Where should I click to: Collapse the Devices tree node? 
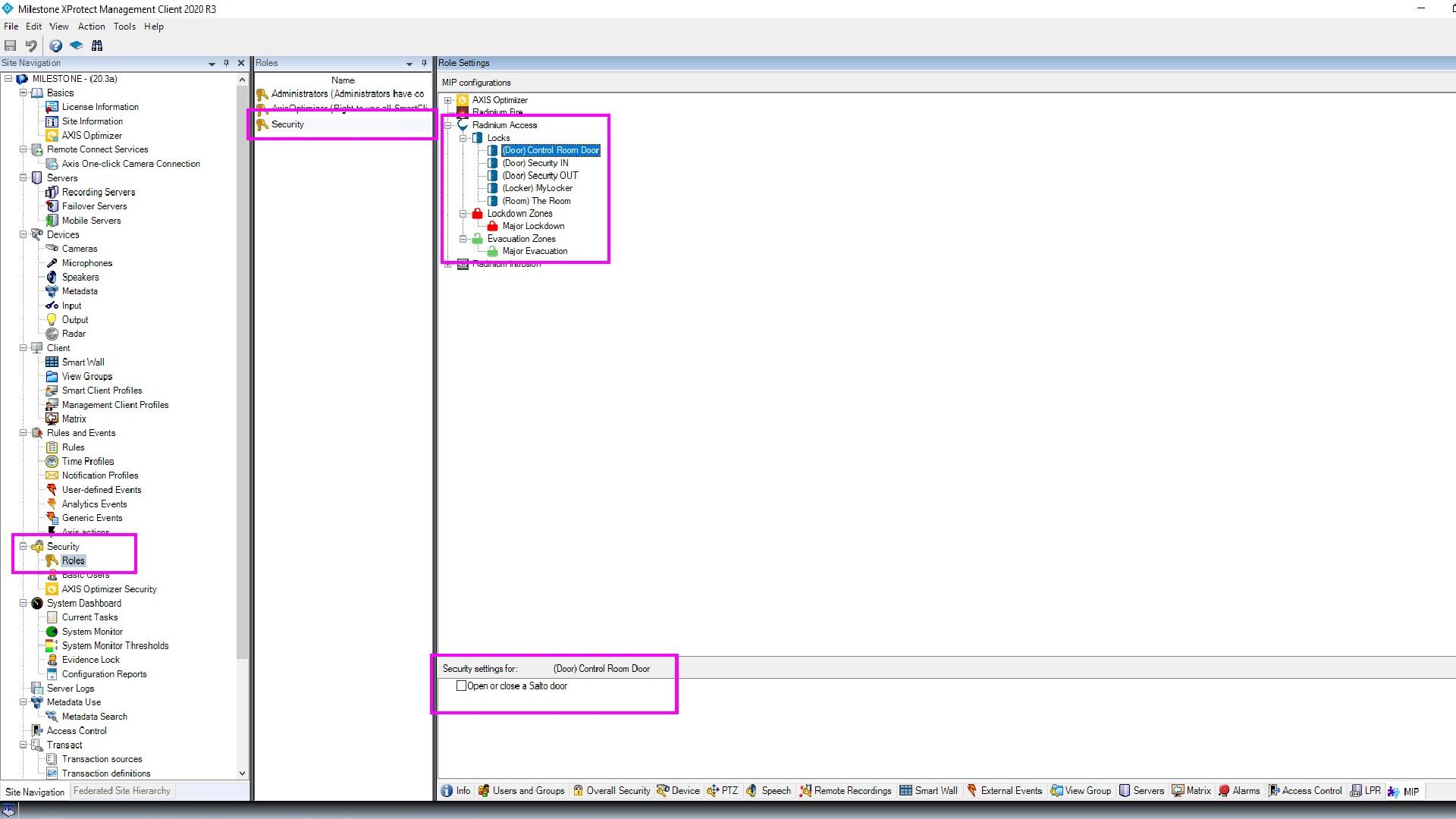23,235
